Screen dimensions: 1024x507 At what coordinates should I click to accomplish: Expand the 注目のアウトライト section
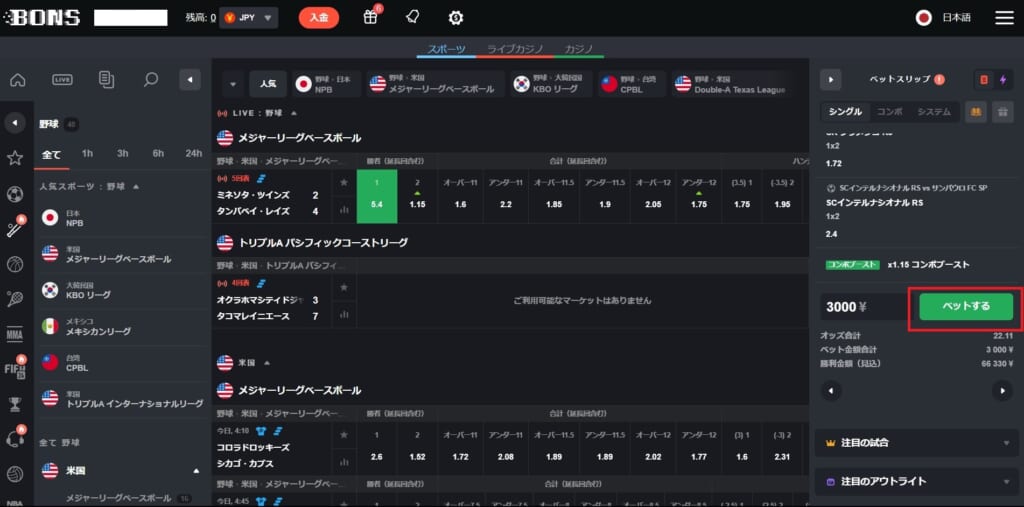point(914,481)
